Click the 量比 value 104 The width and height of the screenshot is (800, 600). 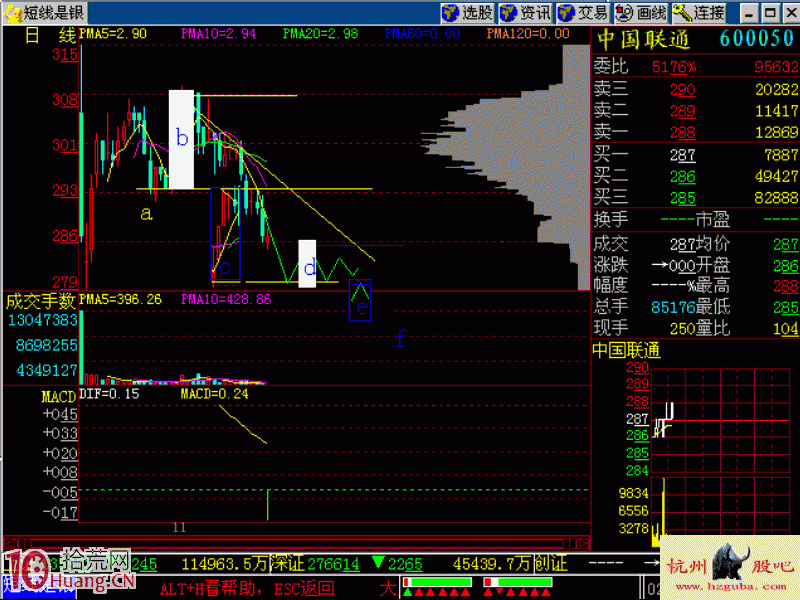[x=786, y=329]
